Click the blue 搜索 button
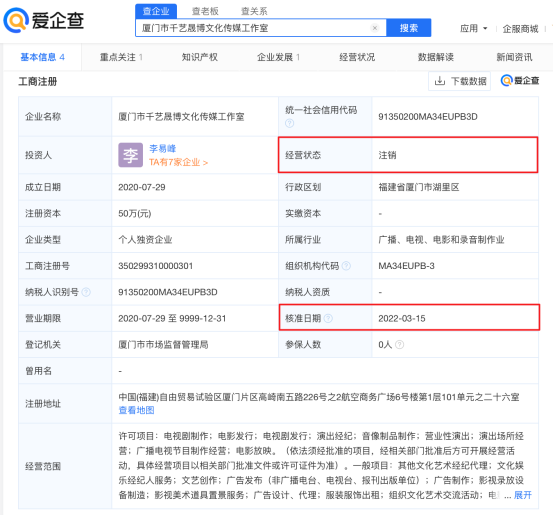Screen dimensions: 554x515 409,28
